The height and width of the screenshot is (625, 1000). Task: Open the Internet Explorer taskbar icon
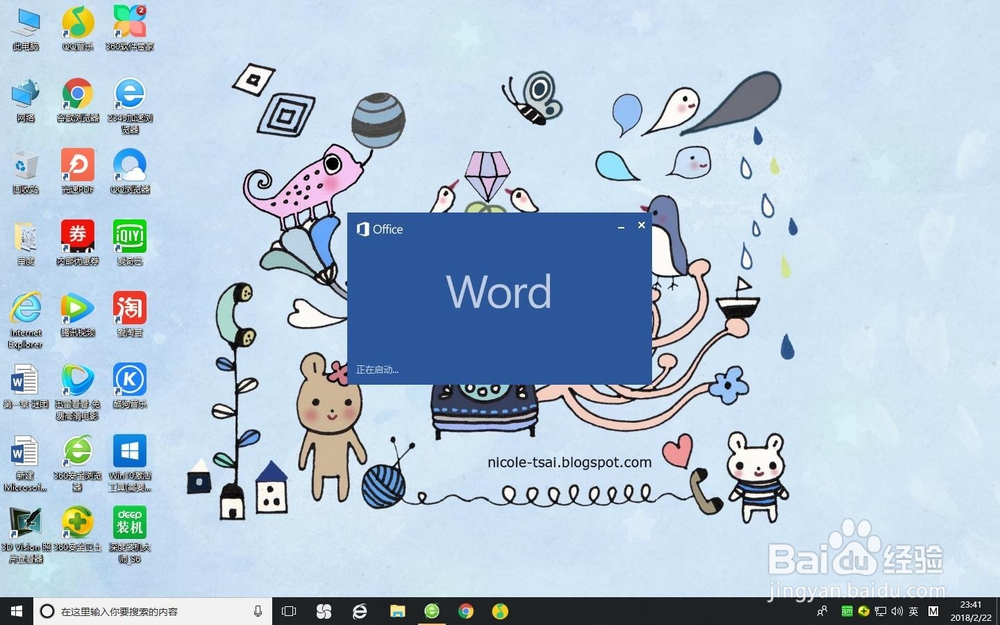click(x=360, y=612)
